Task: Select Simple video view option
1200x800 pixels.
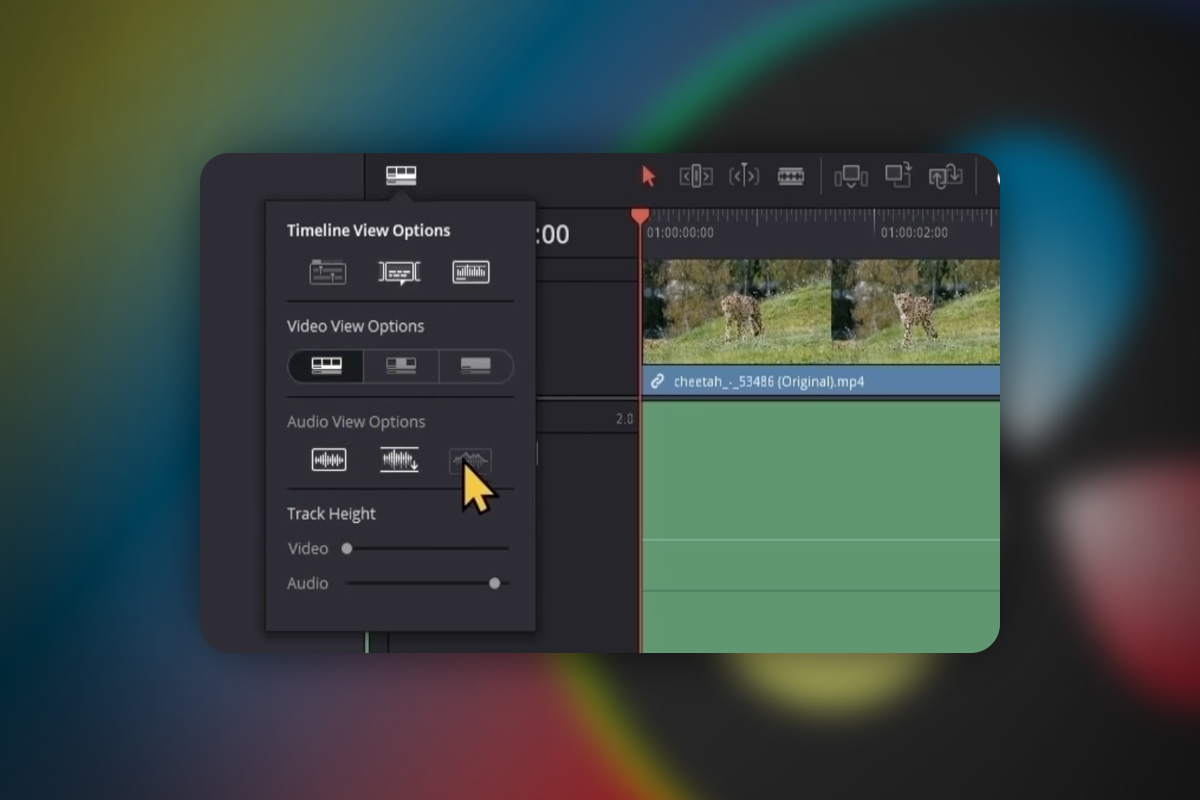Action: click(476, 366)
